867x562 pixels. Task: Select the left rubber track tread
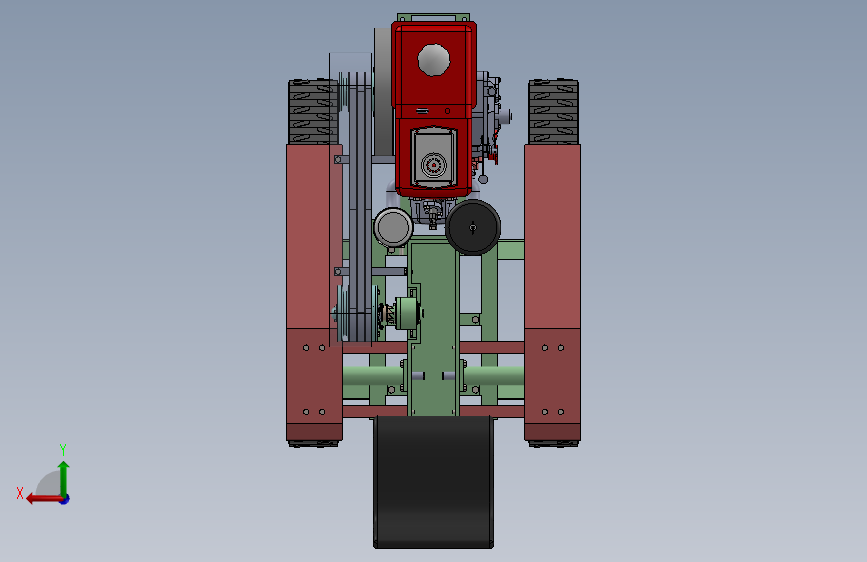click(x=313, y=112)
